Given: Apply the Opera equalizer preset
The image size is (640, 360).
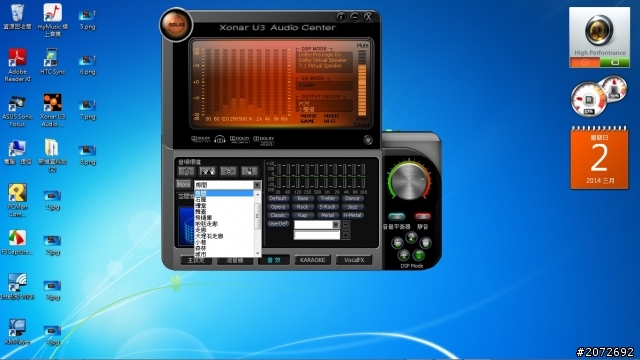Looking at the screenshot, I should (278, 207).
